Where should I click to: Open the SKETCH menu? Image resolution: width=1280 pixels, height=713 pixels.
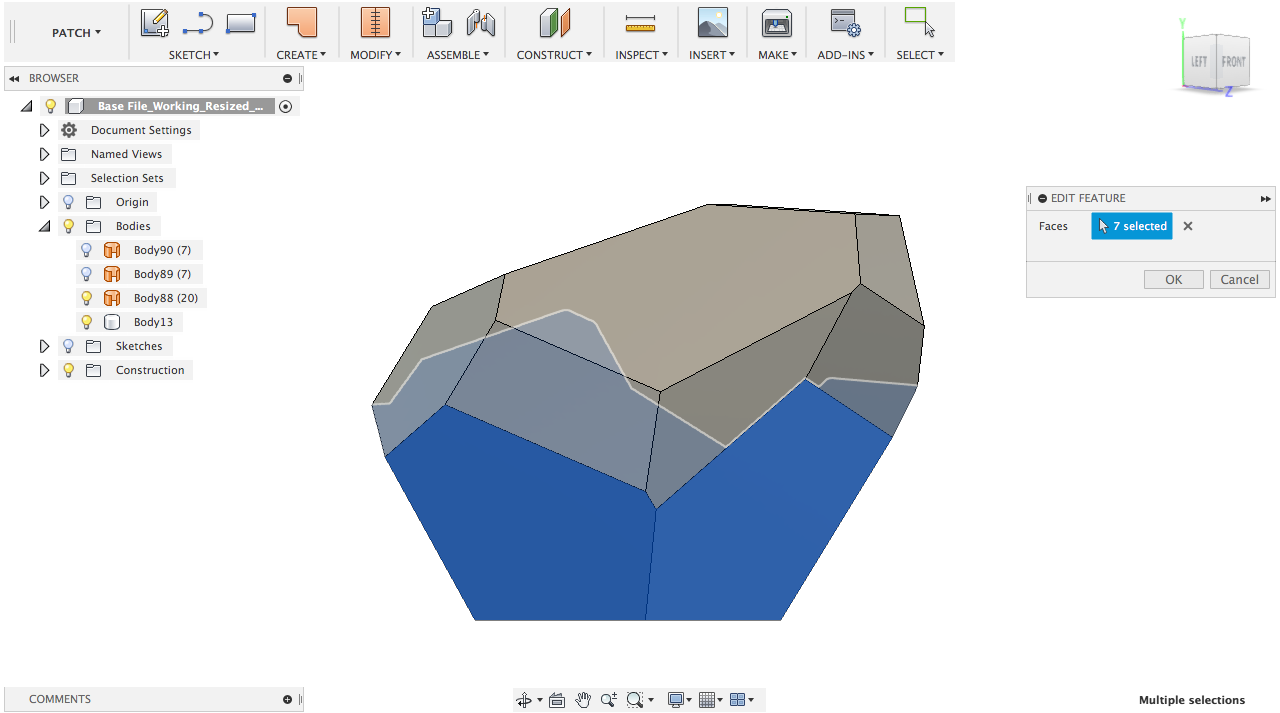194,55
